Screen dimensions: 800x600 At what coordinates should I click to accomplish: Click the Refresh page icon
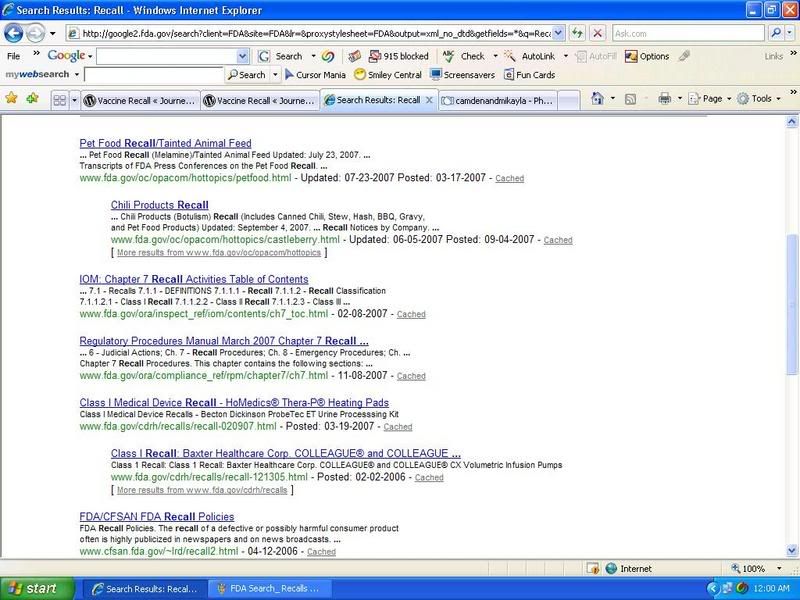pyautogui.click(x=578, y=34)
